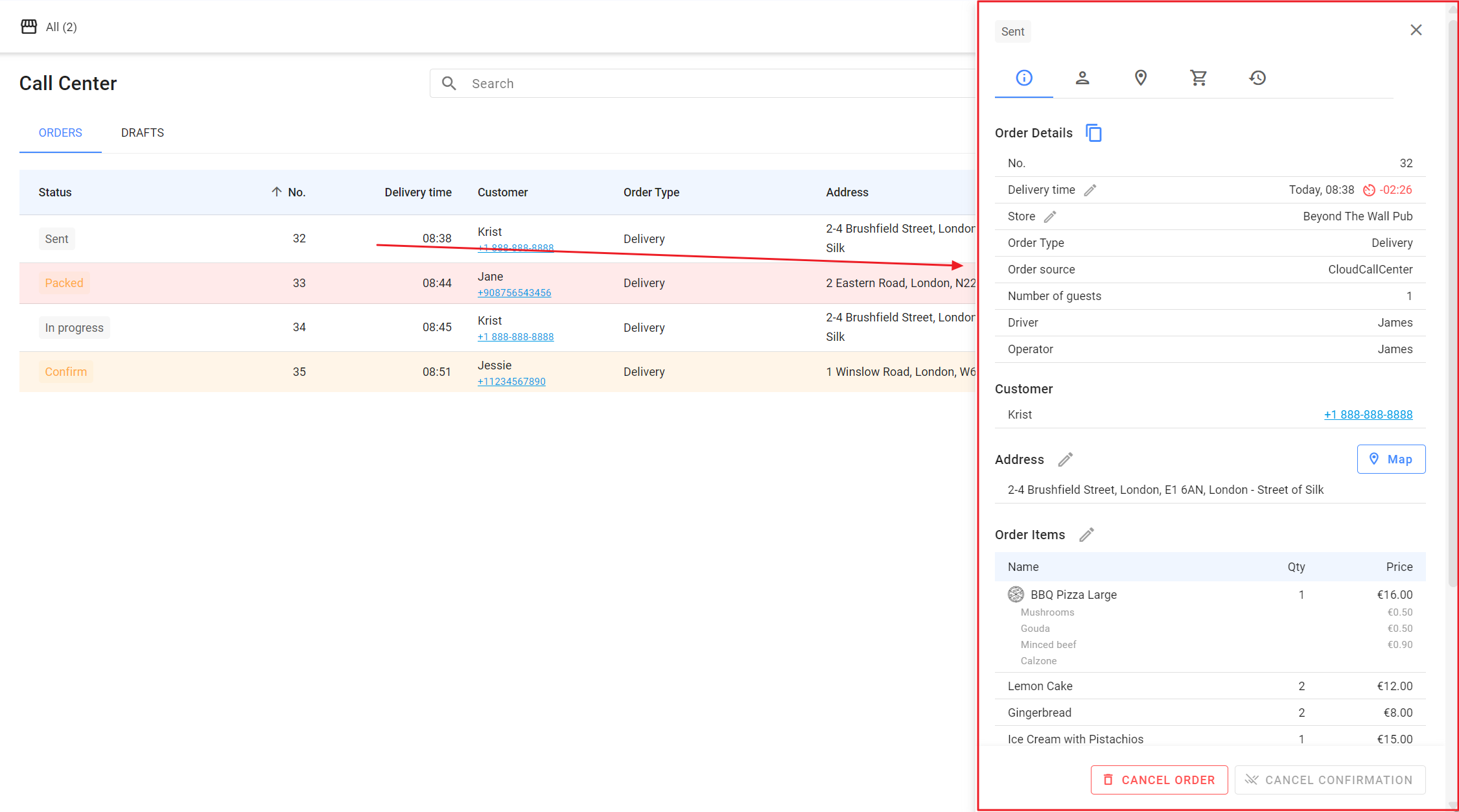Click the address 1 Winslow Road, London
Image resolution: width=1459 pixels, height=812 pixels.
click(900, 372)
